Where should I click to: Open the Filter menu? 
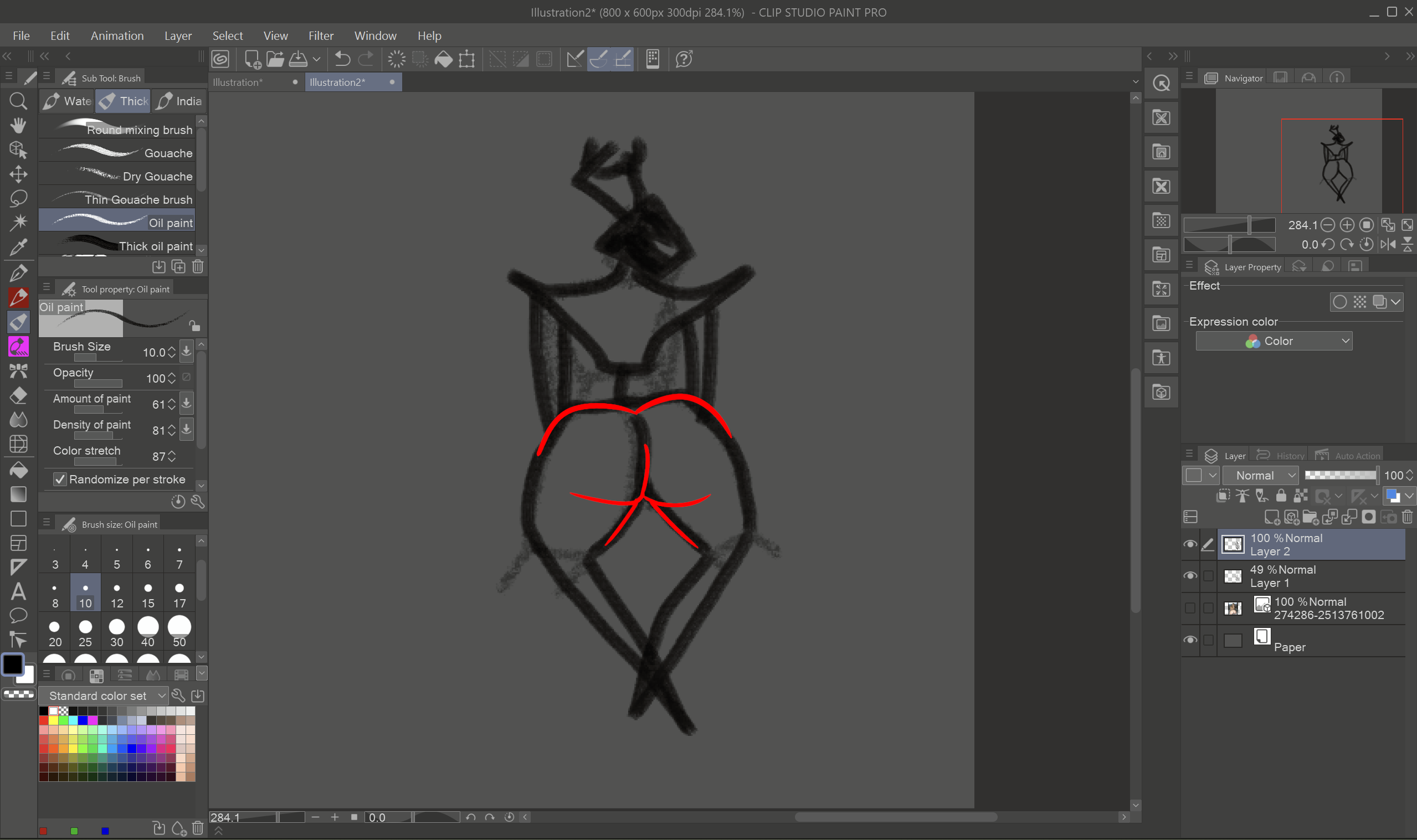click(x=321, y=35)
